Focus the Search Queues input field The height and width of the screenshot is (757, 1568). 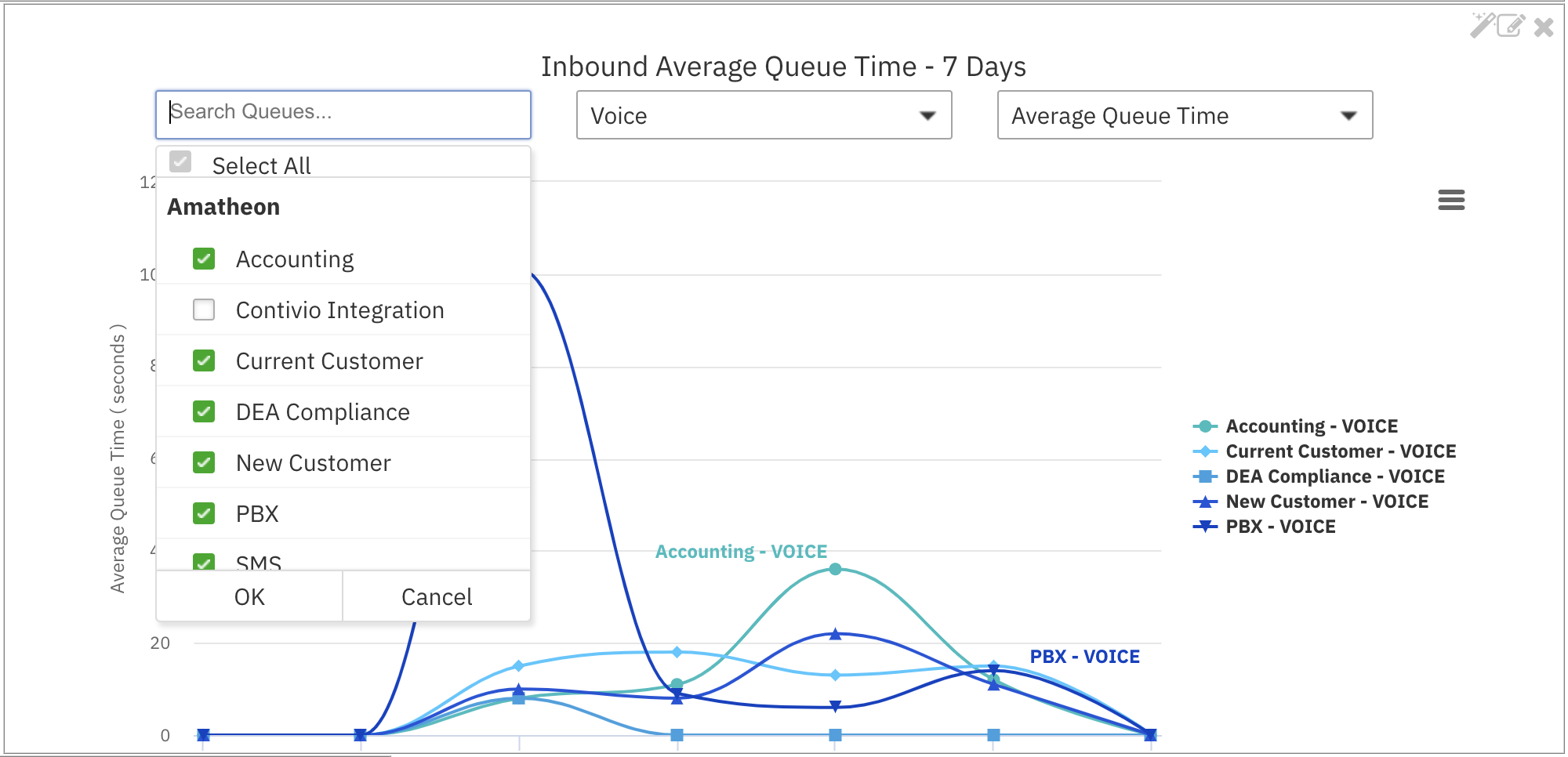(343, 114)
